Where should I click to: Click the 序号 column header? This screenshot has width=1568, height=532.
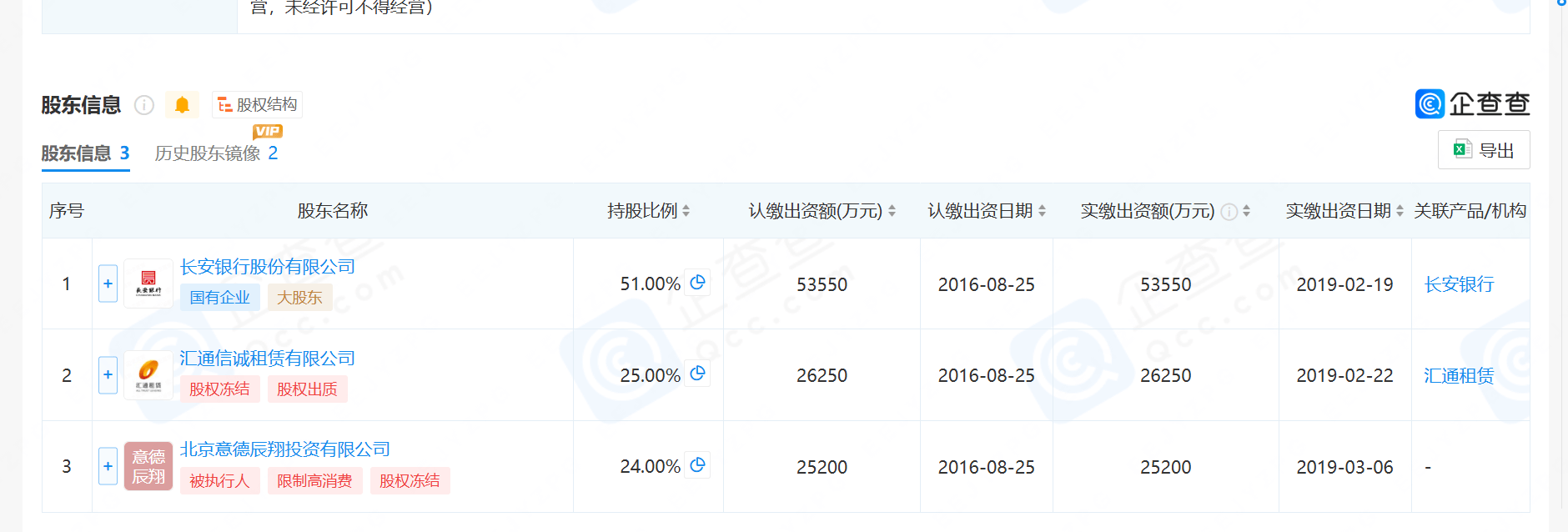(x=67, y=211)
